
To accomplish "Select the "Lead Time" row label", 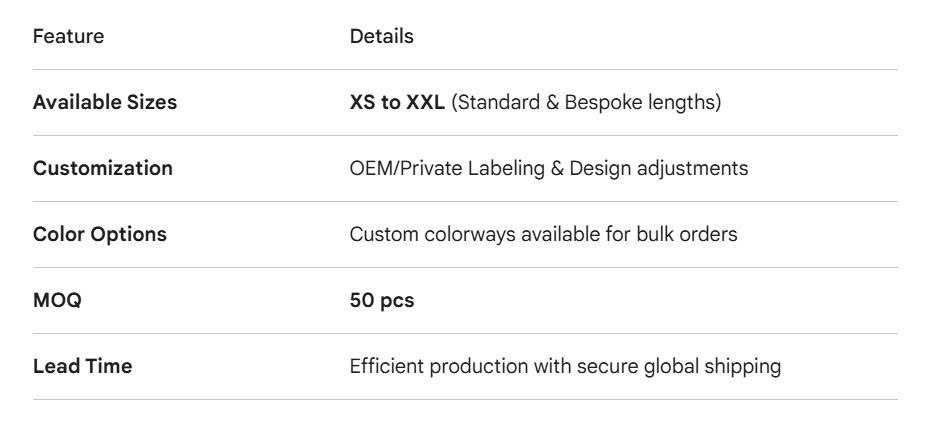I will (x=82, y=367).
